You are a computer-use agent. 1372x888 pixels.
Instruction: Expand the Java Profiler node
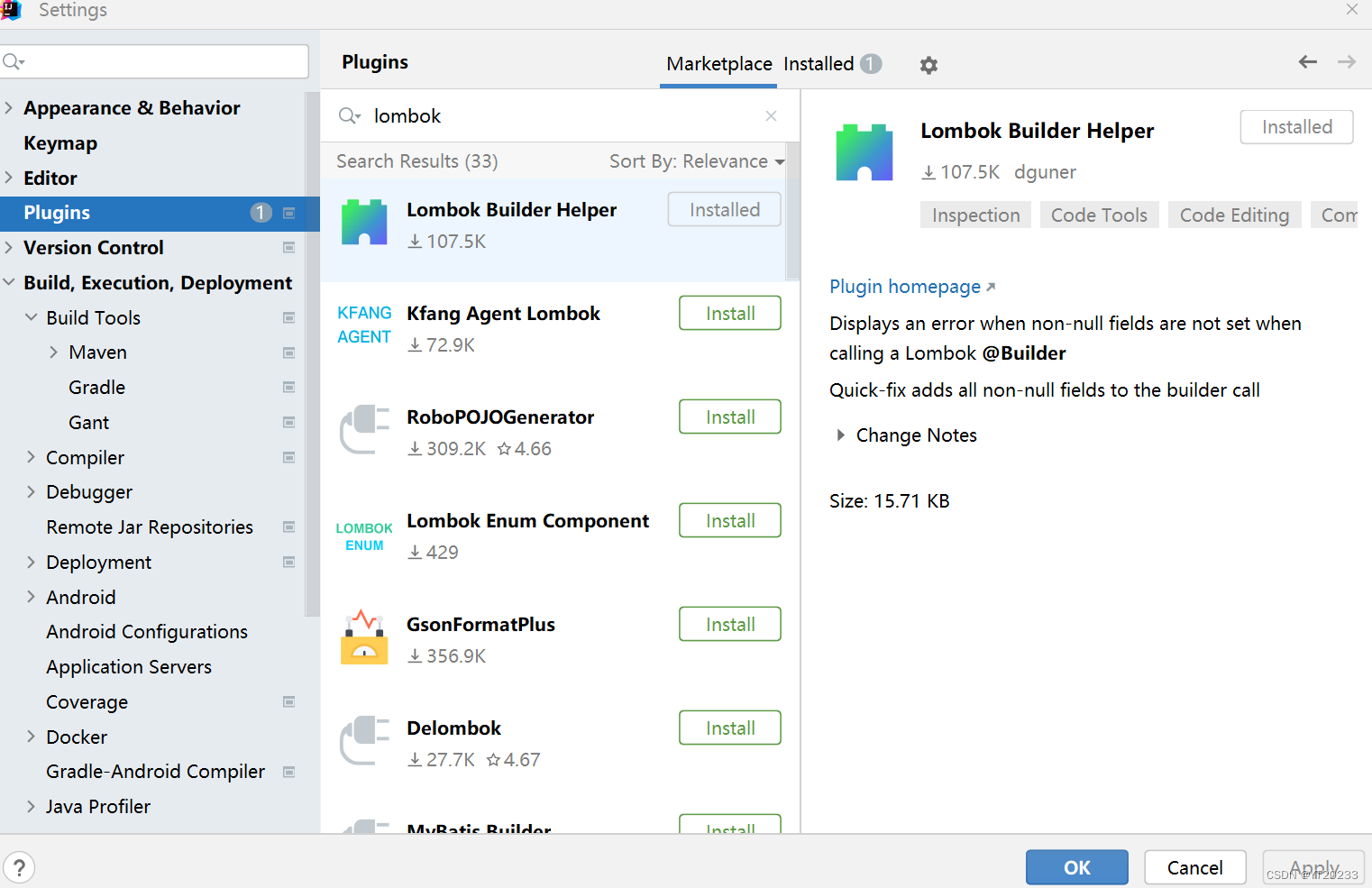point(32,807)
